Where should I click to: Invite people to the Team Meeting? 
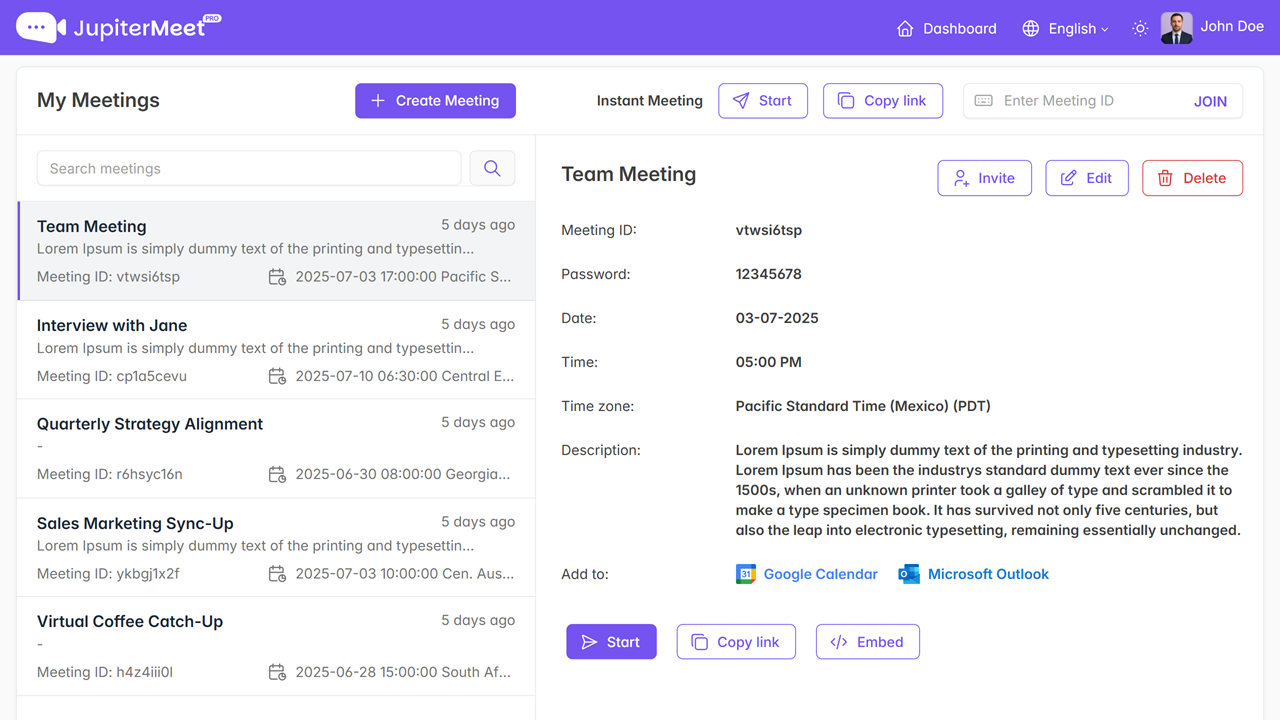984,178
